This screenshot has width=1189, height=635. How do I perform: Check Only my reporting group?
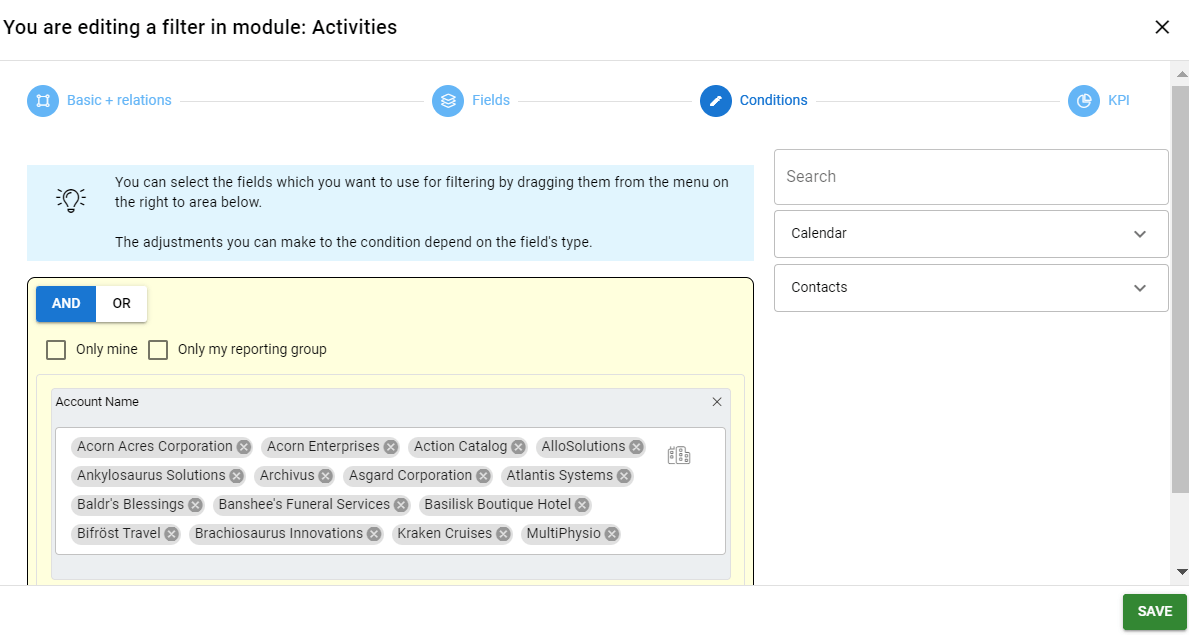pyautogui.click(x=157, y=349)
